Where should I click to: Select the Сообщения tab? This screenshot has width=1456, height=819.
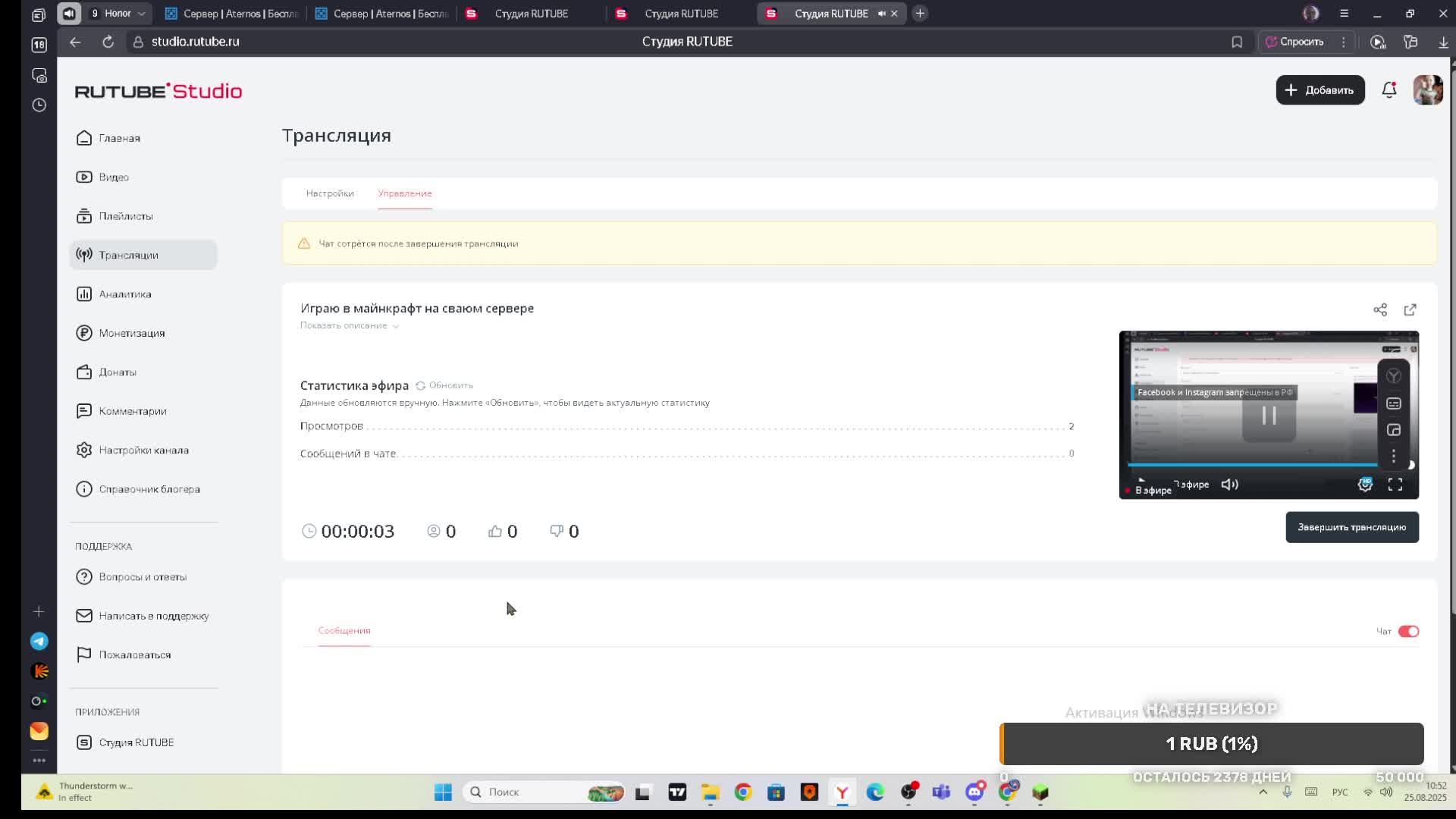click(x=344, y=631)
